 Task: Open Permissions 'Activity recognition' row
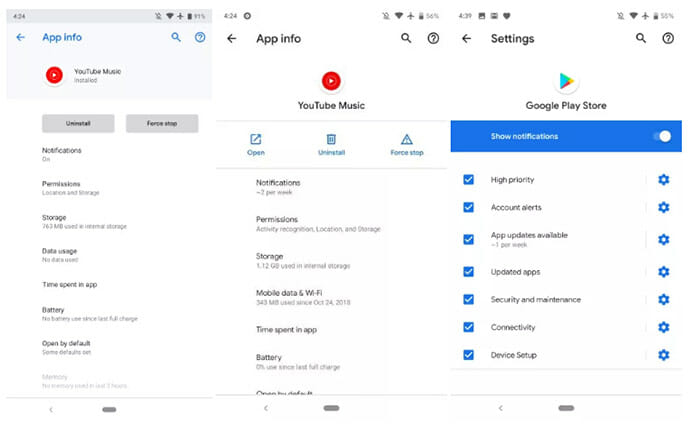click(x=331, y=224)
